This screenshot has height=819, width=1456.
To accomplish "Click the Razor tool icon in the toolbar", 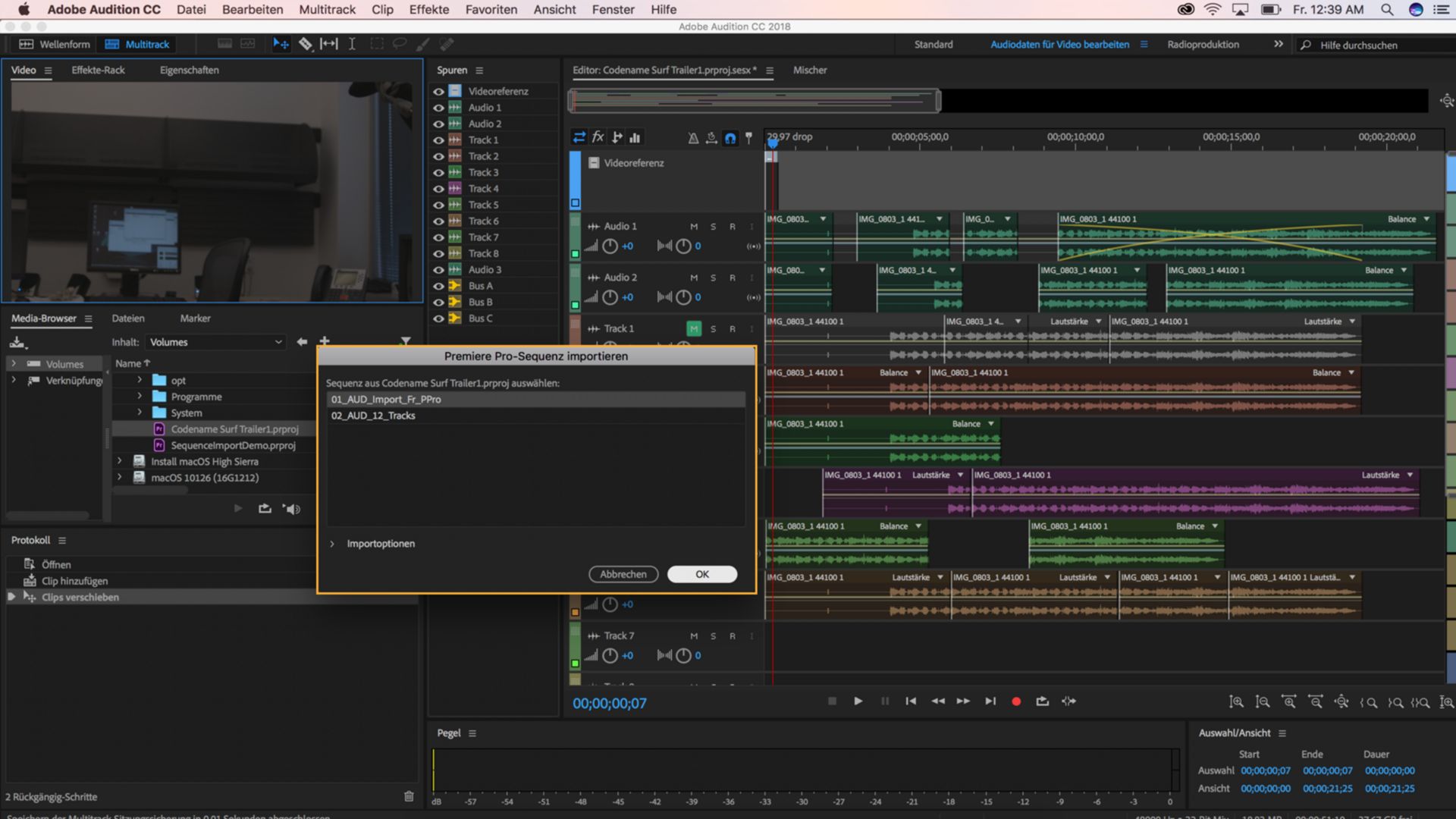I will pos(306,44).
